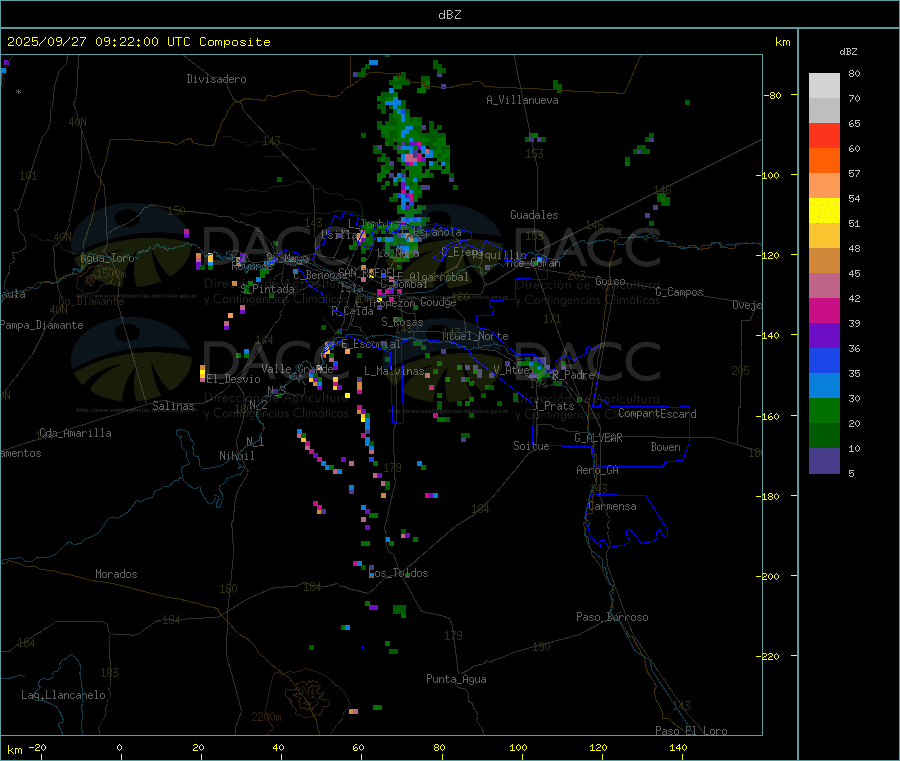This screenshot has width=900, height=761.
Task: Click the Pampa_Diamante label
Action: click(x=42, y=325)
